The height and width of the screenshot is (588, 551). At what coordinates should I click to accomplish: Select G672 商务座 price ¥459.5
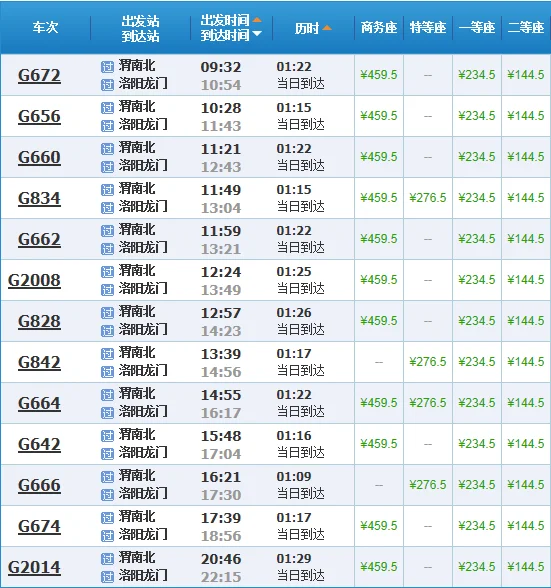[379, 75]
